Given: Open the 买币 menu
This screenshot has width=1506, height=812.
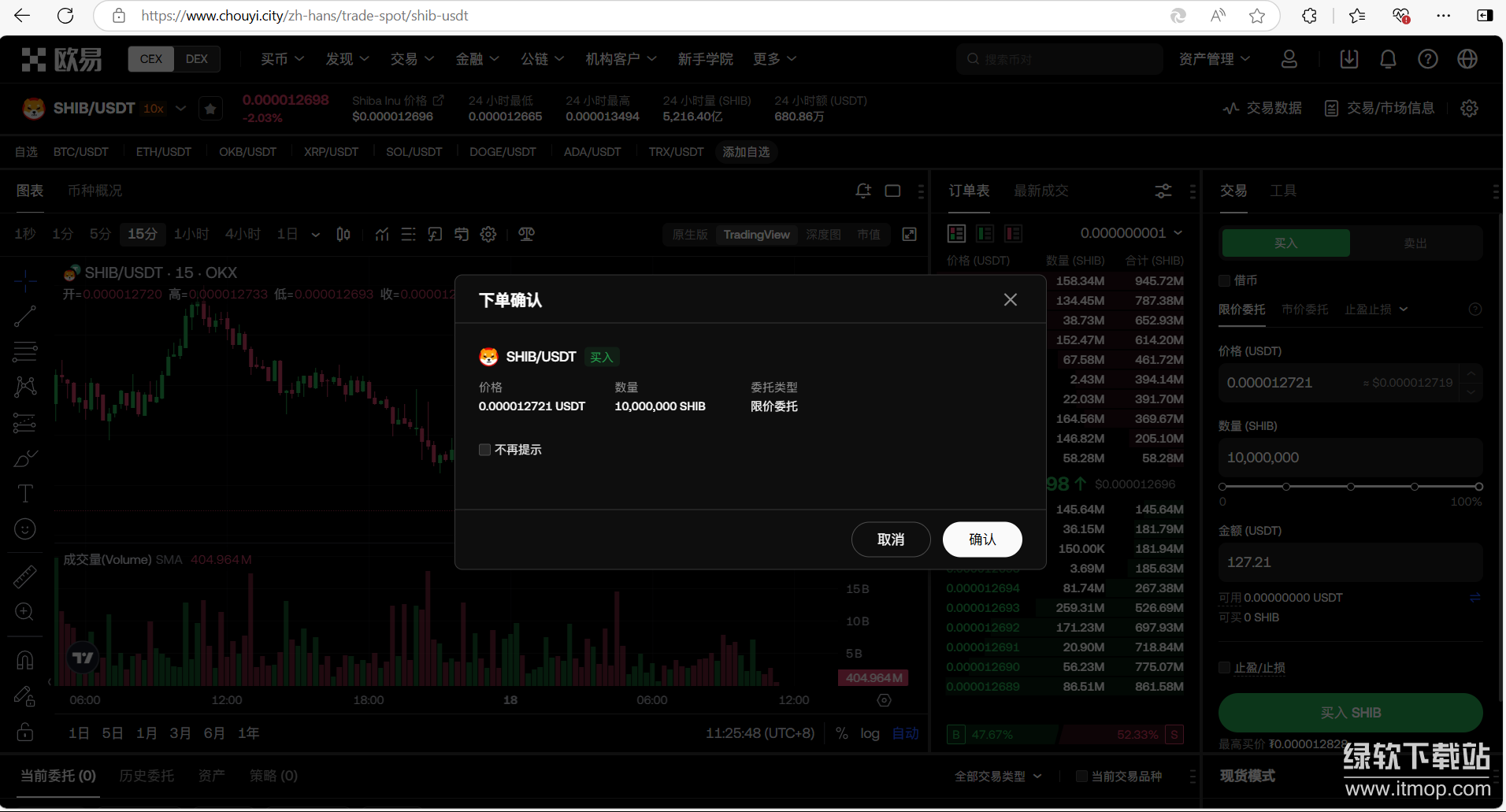Looking at the screenshot, I should pos(282,59).
